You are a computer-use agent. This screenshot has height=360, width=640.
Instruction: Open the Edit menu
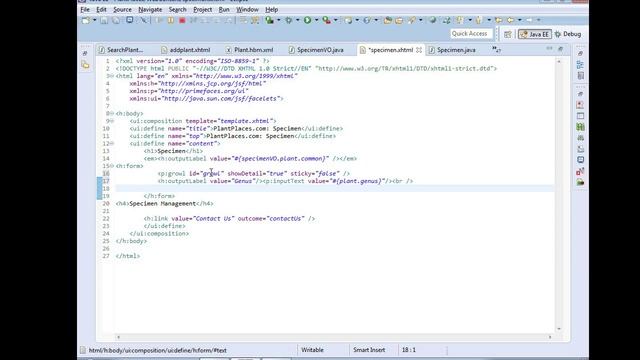pyautogui.click(x=101, y=9)
